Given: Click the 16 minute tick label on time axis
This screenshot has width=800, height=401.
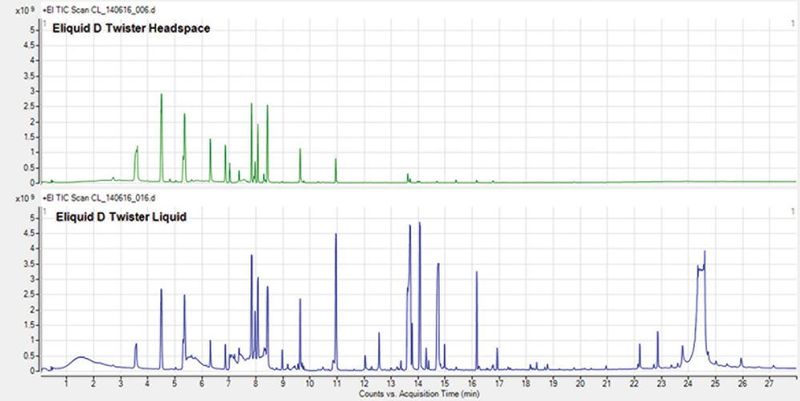Looking at the screenshot, I should (x=472, y=382).
